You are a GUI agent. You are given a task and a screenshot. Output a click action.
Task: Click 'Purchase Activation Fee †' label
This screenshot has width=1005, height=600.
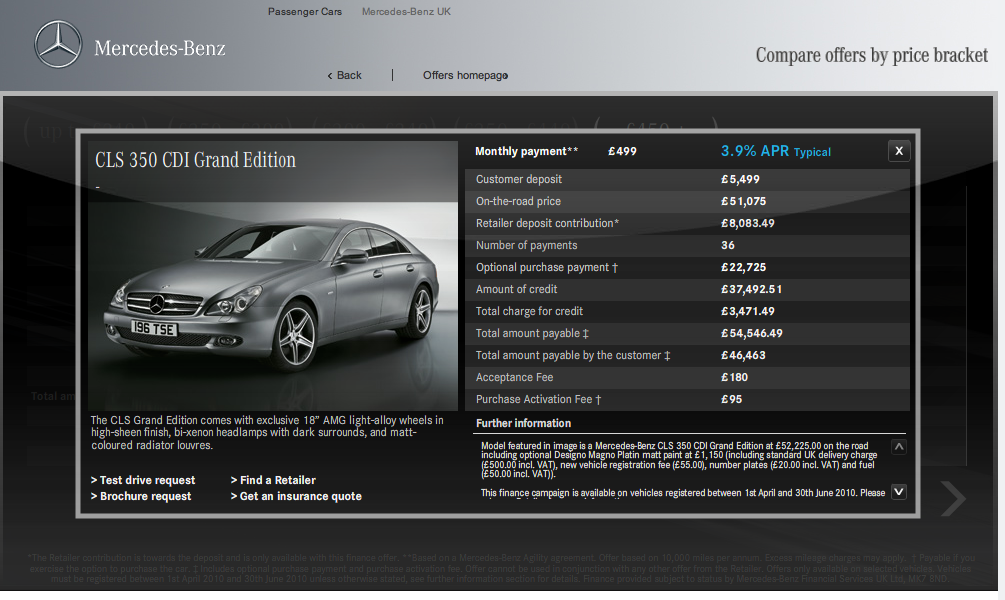tap(538, 399)
